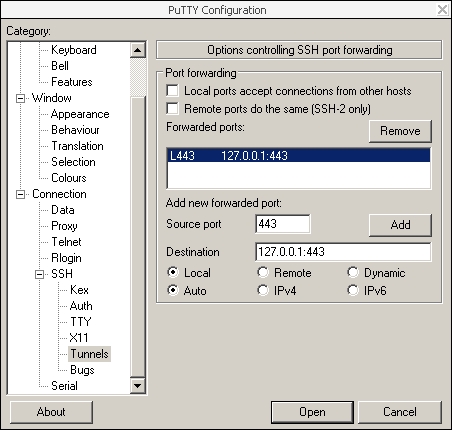Screen dimensions: 452x430
Task: Open the Data category
Action: (x=63, y=210)
